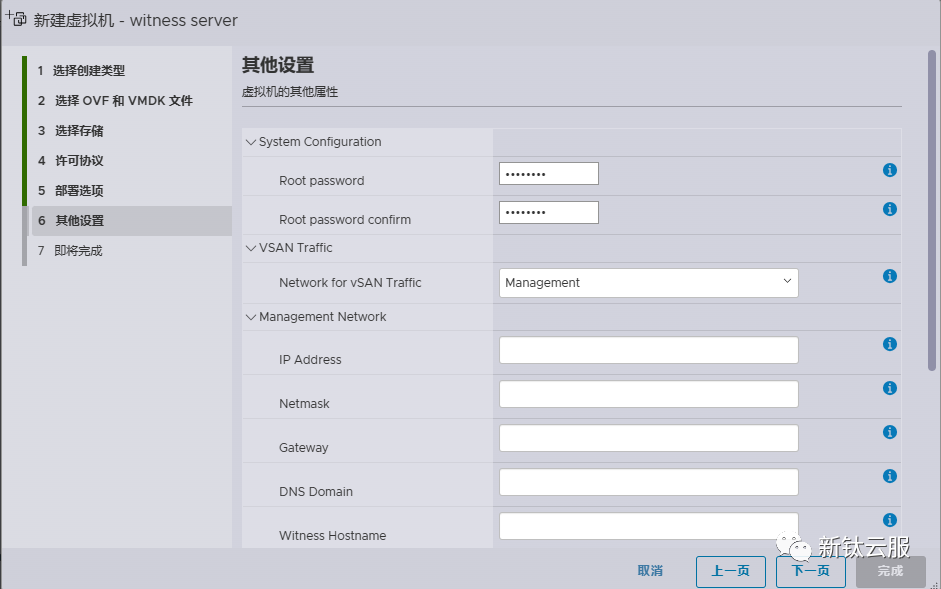
Task: Collapse the System Configuration section
Action: tap(251, 142)
